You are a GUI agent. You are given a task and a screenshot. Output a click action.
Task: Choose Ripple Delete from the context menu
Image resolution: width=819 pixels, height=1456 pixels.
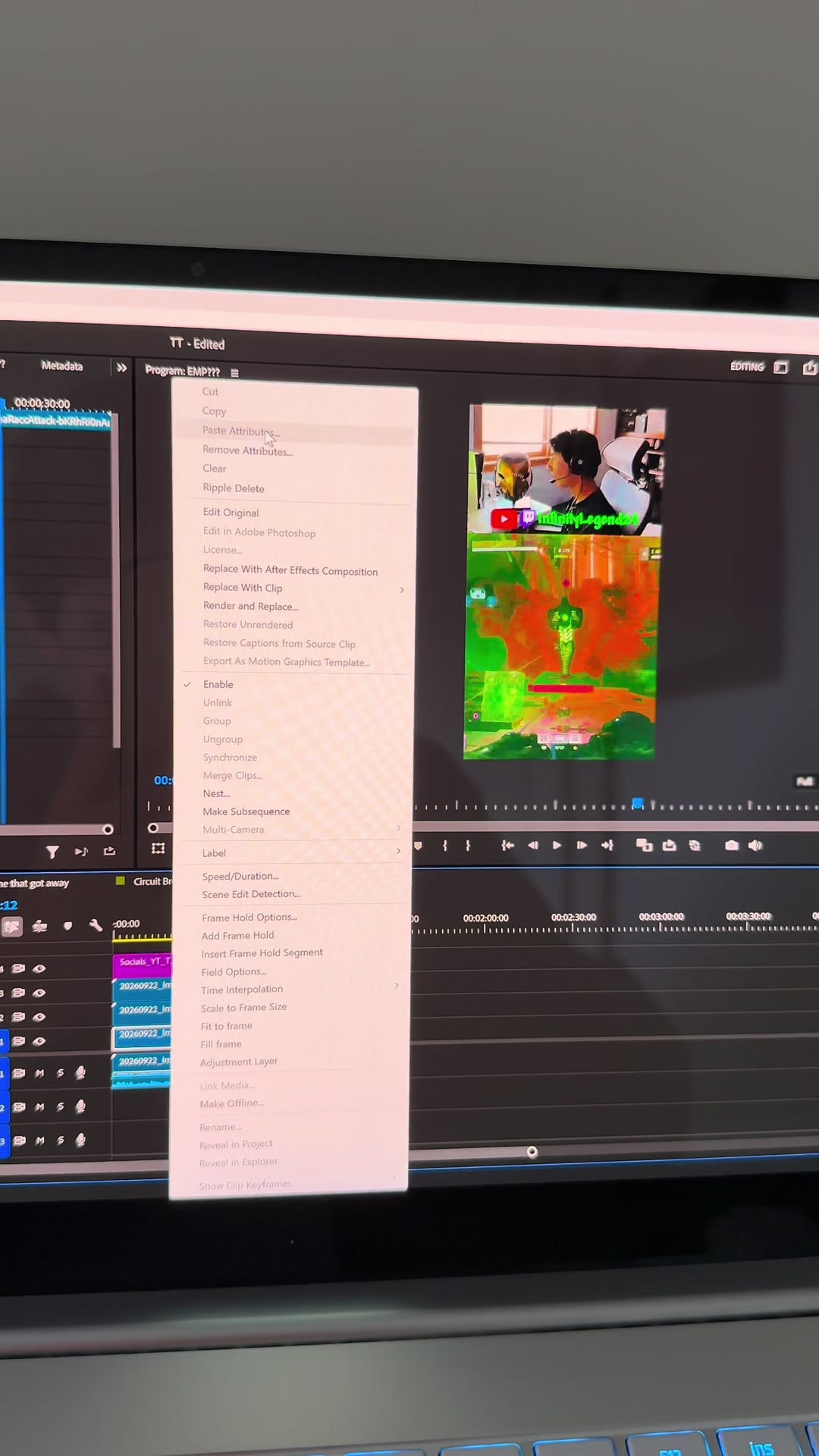tap(234, 488)
